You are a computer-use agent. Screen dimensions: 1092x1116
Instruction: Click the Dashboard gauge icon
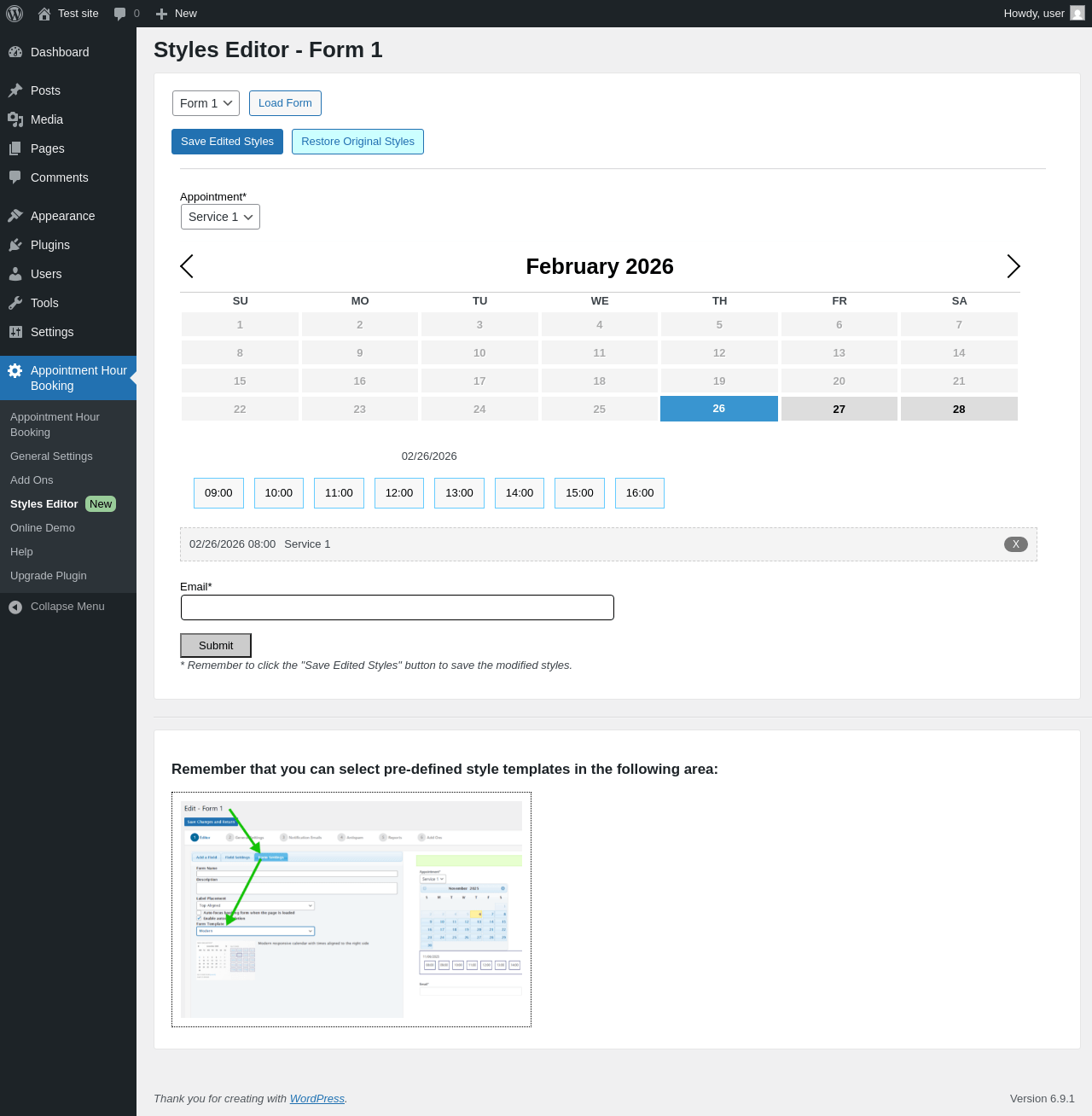coord(15,52)
